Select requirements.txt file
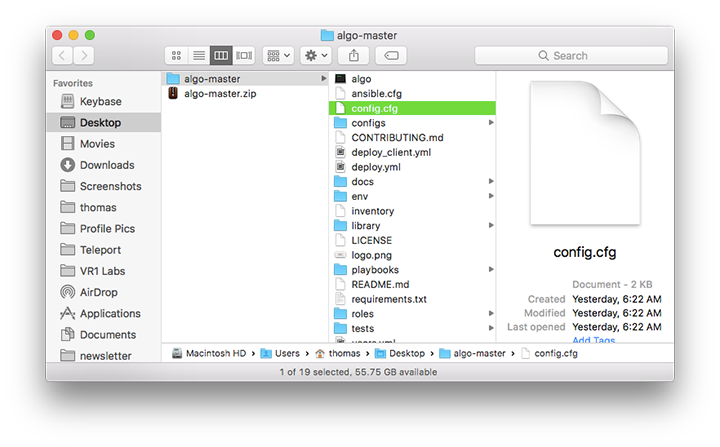 412,299
